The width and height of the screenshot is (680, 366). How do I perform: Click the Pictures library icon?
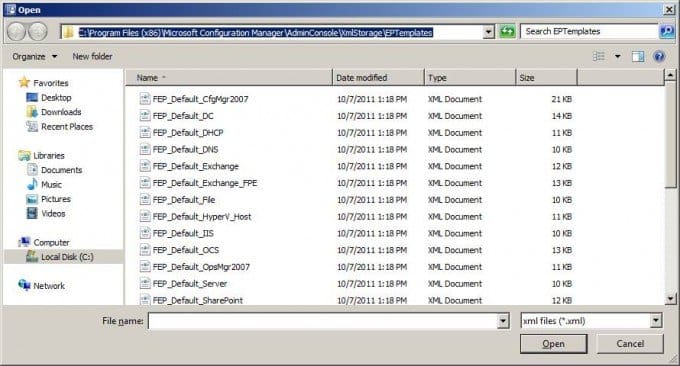32,199
